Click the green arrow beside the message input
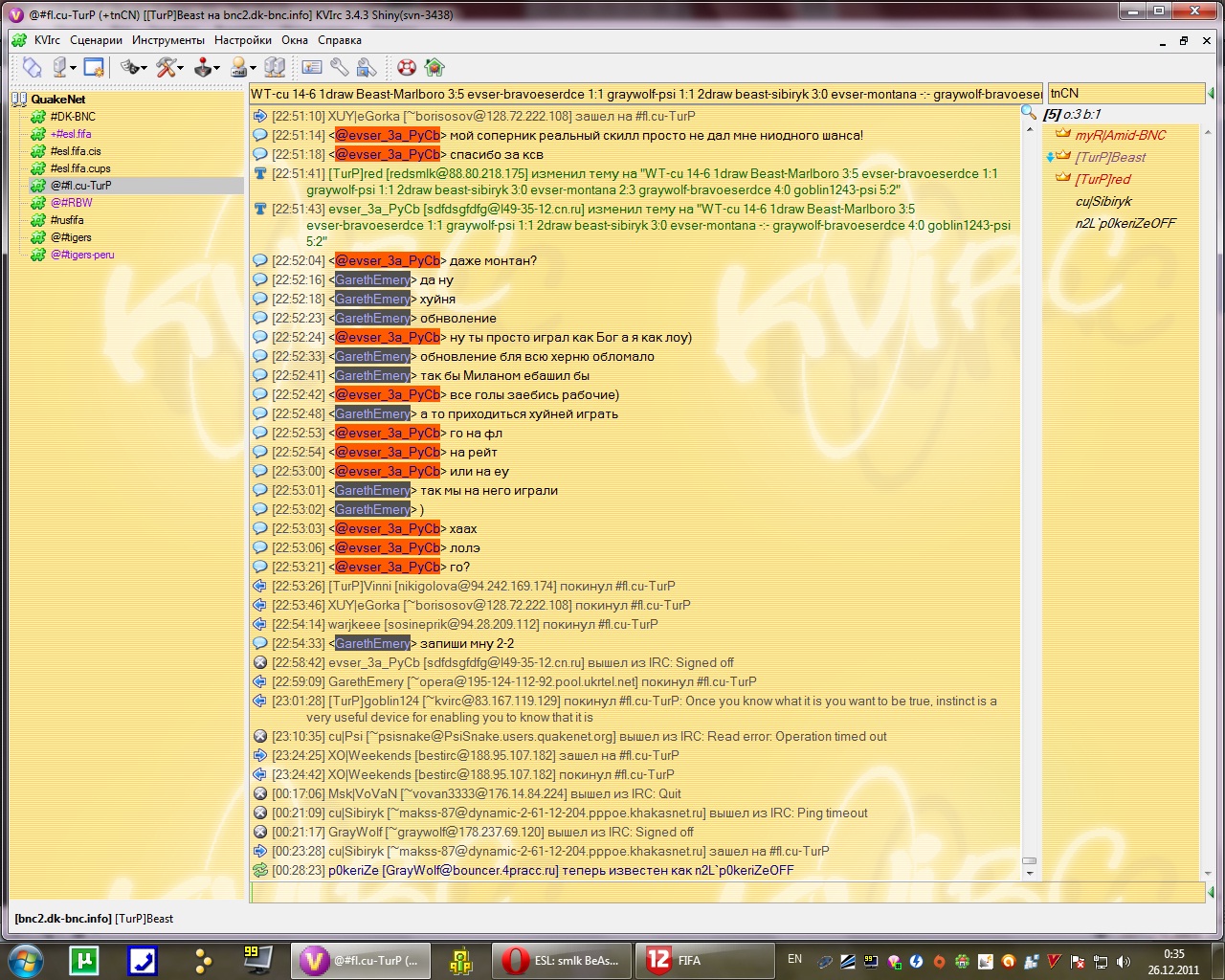This screenshot has height=980, width=1225. 1211,892
